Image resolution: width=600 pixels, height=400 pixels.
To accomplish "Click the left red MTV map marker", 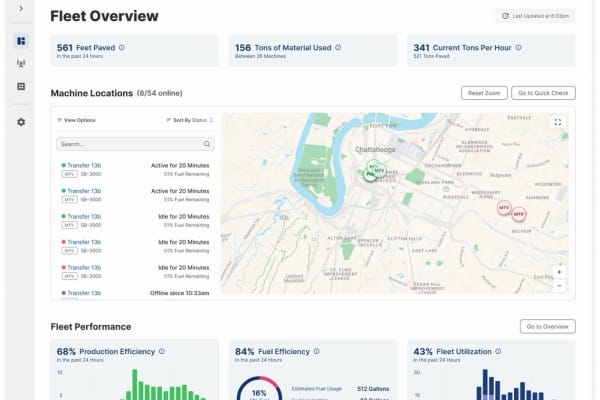I will 504,207.
